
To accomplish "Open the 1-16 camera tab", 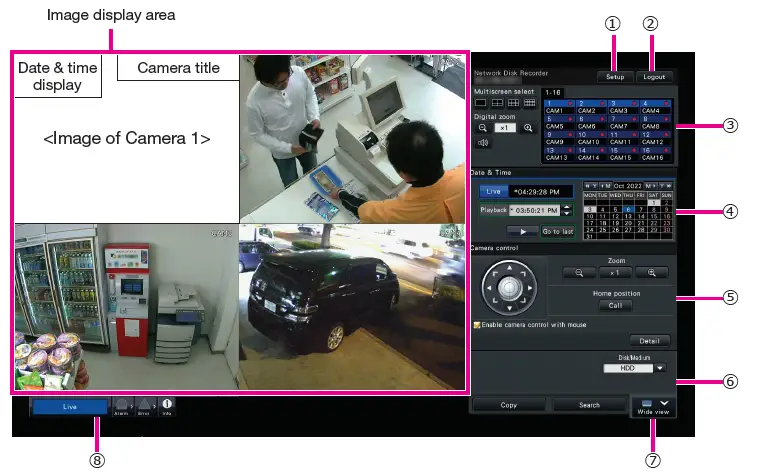I will click(553, 91).
